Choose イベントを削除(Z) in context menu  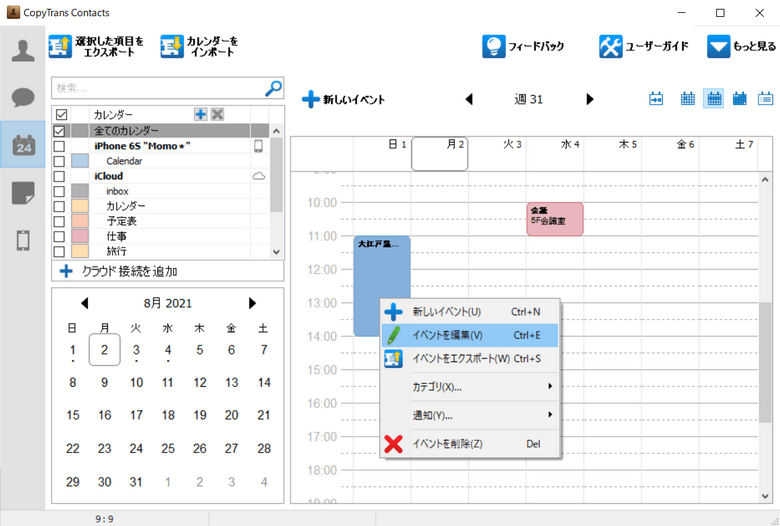click(470, 443)
